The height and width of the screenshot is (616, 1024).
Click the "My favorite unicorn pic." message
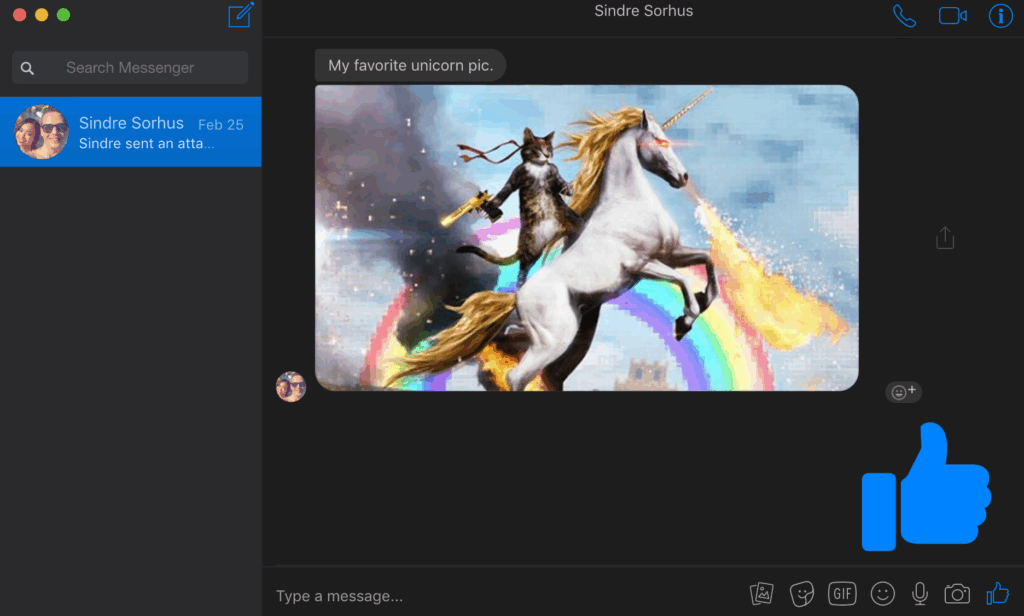[410, 65]
